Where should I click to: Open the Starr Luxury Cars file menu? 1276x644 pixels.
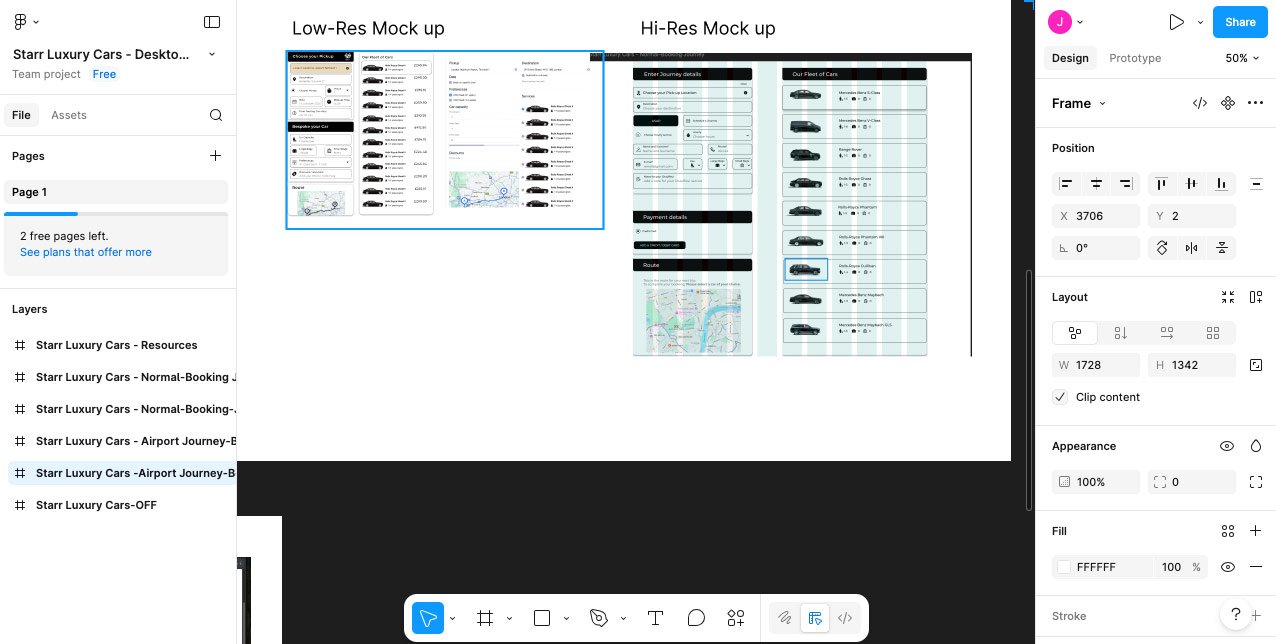point(211,54)
